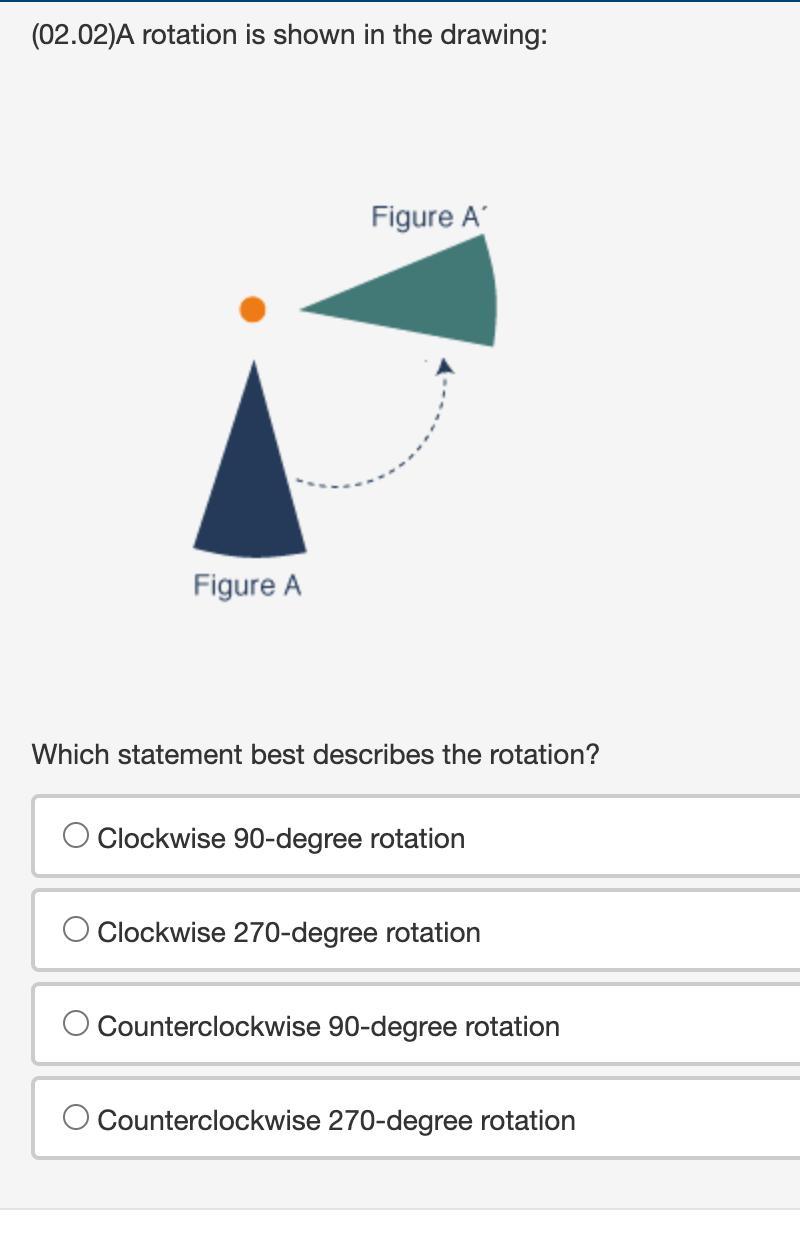Click the "Which statement best describes the rotation?" text
The width and height of the screenshot is (800, 1248).
tap(315, 754)
